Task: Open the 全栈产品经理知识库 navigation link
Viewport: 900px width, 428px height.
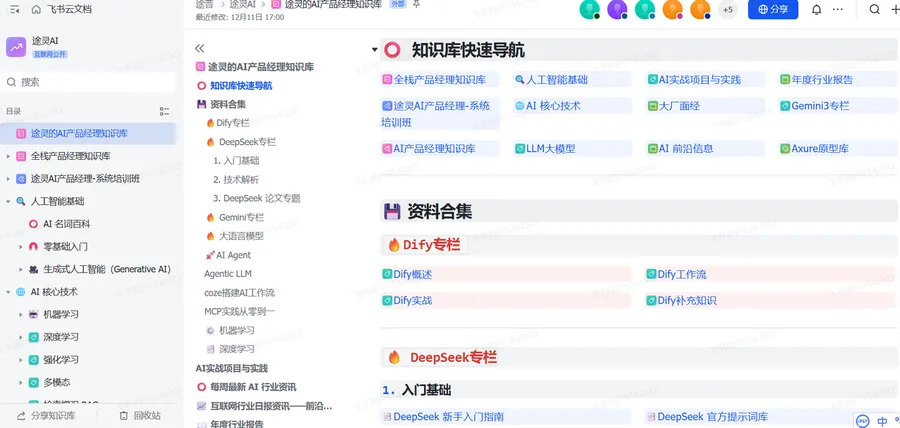Action: point(440,80)
